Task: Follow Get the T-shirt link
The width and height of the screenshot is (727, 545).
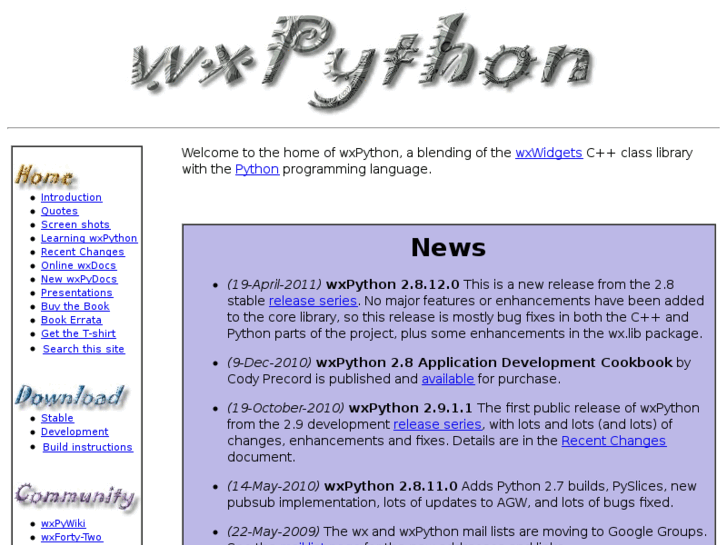Action: click(78, 333)
